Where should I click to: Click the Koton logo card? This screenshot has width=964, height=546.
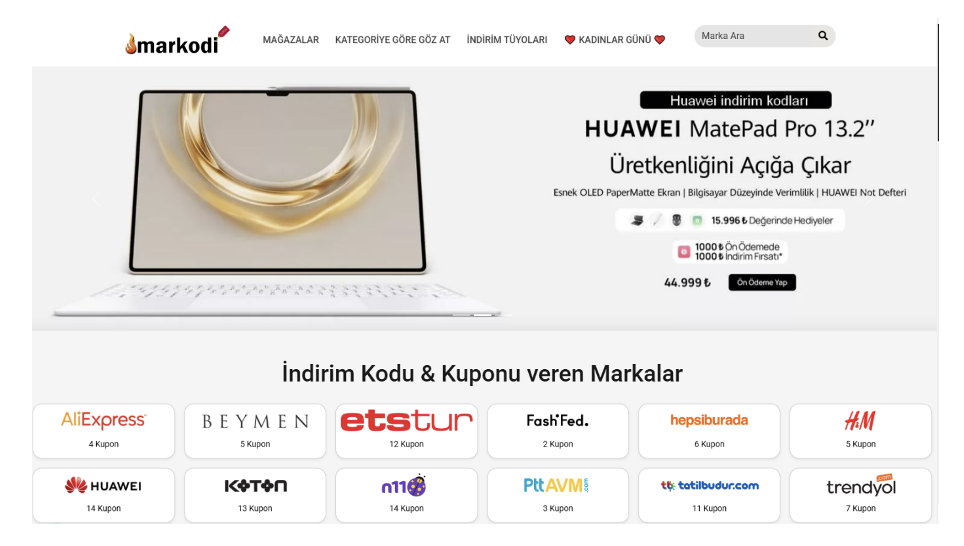coord(255,496)
